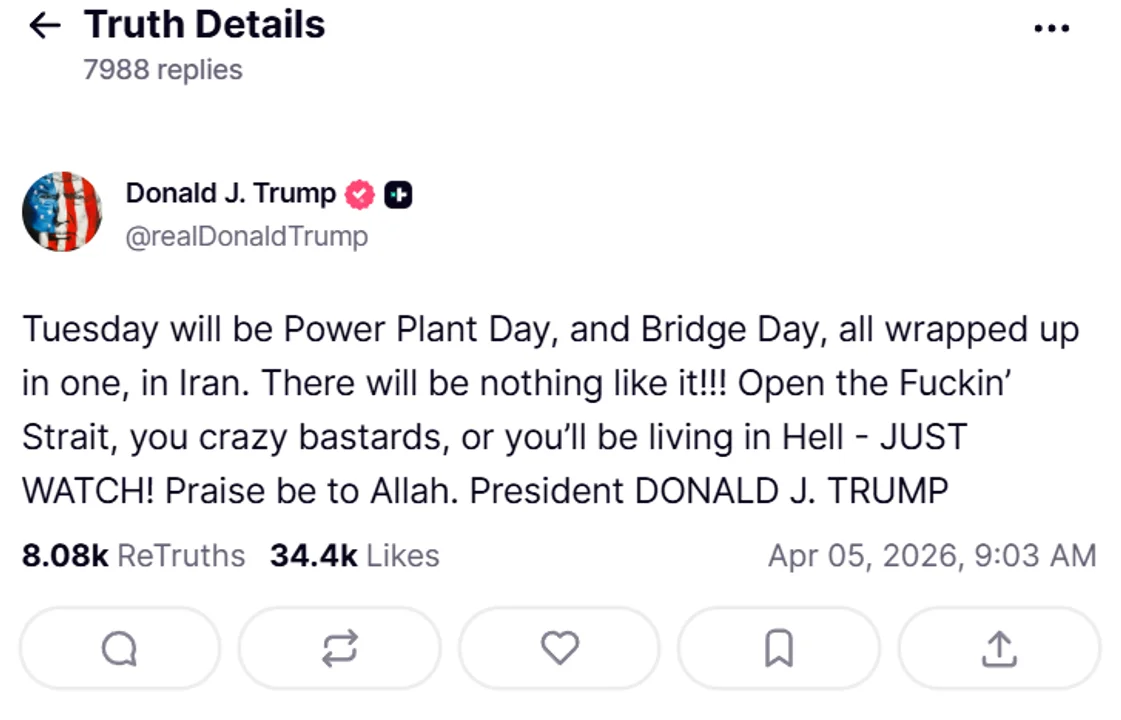Image resolution: width=1121 pixels, height=720 pixels.
Task: Click the Apr 05, 2026 timestamp
Action: [931, 556]
